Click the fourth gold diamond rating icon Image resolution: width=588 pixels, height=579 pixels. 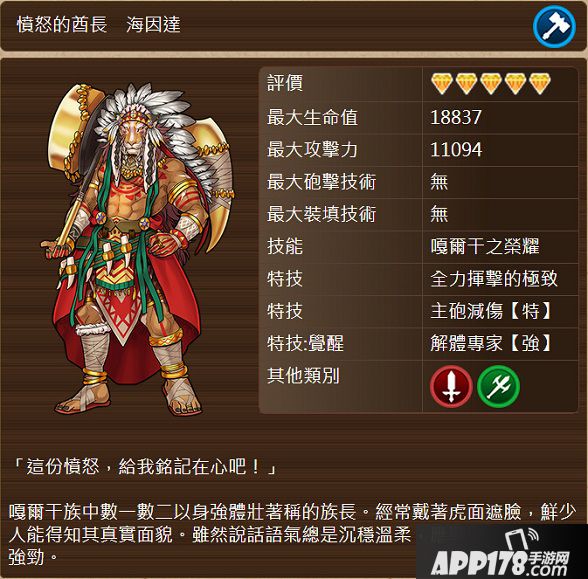(x=515, y=84)
